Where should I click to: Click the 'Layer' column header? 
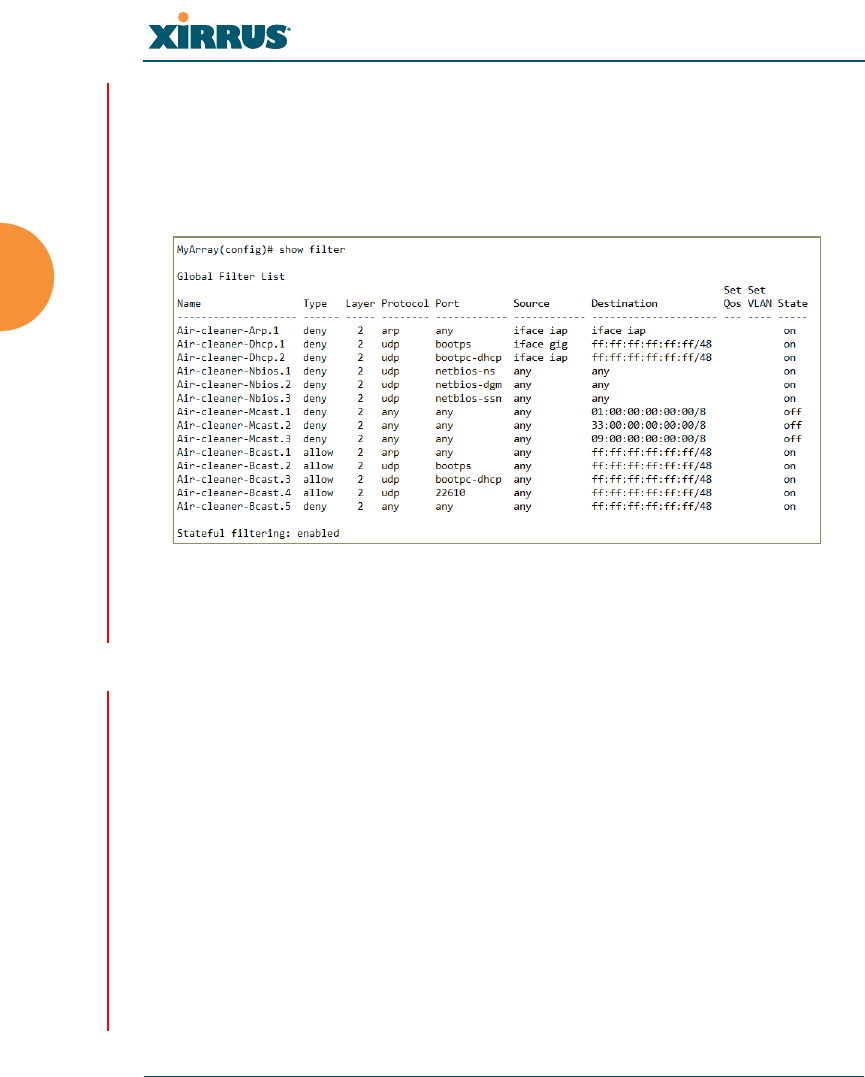coord(361,304)
